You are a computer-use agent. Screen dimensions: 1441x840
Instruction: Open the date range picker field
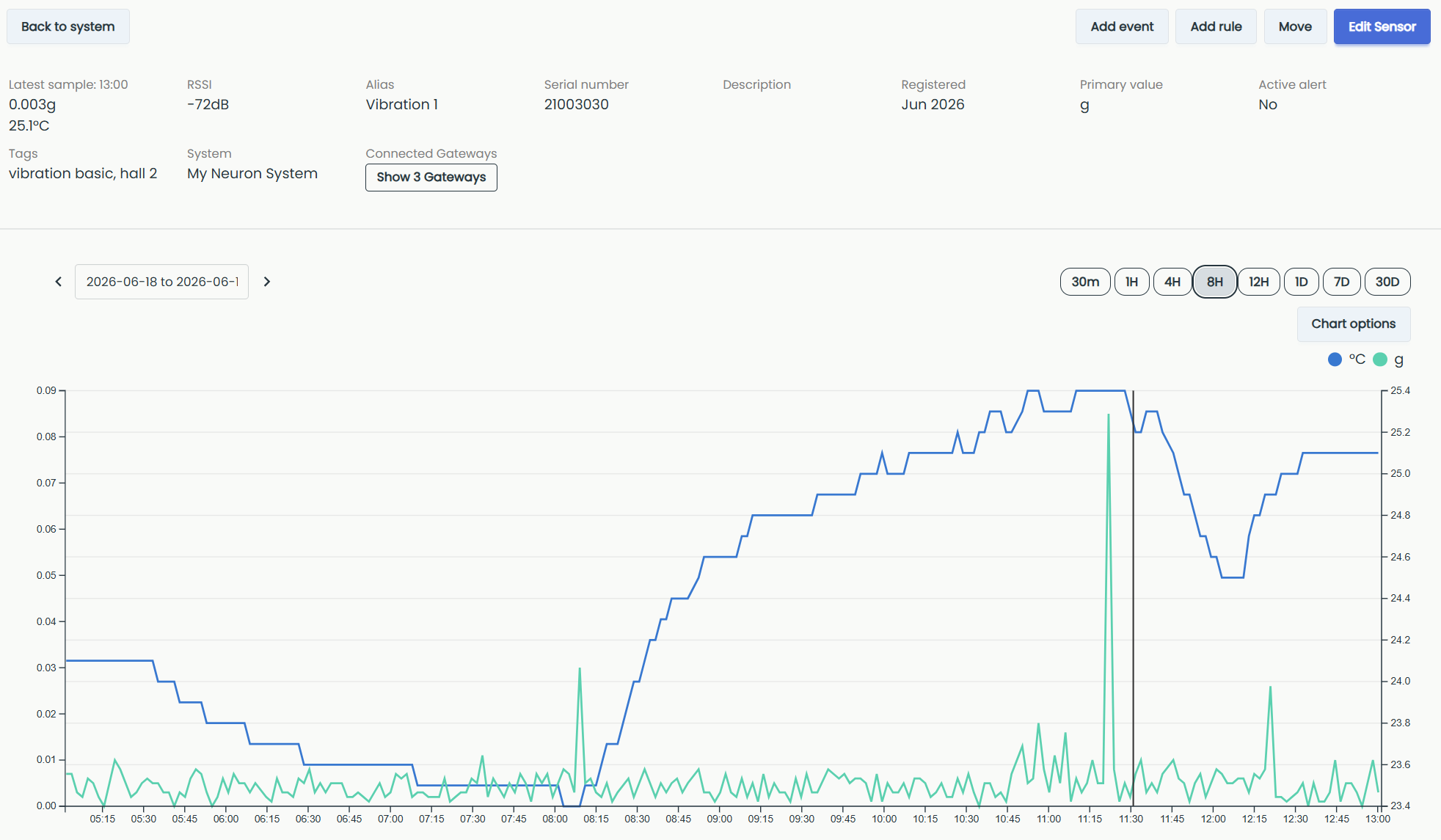click(x=161, y=282)
